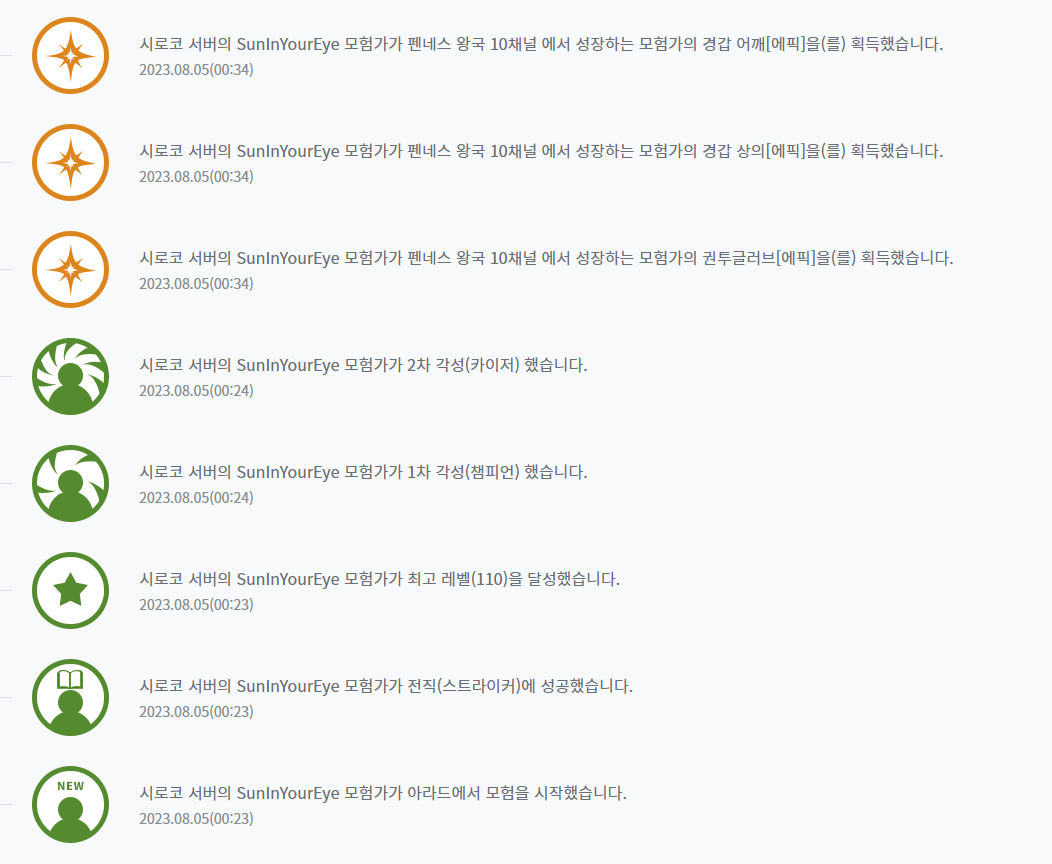Click the orange star icon for 경갑 상의 entry

[x=70, y=162]
